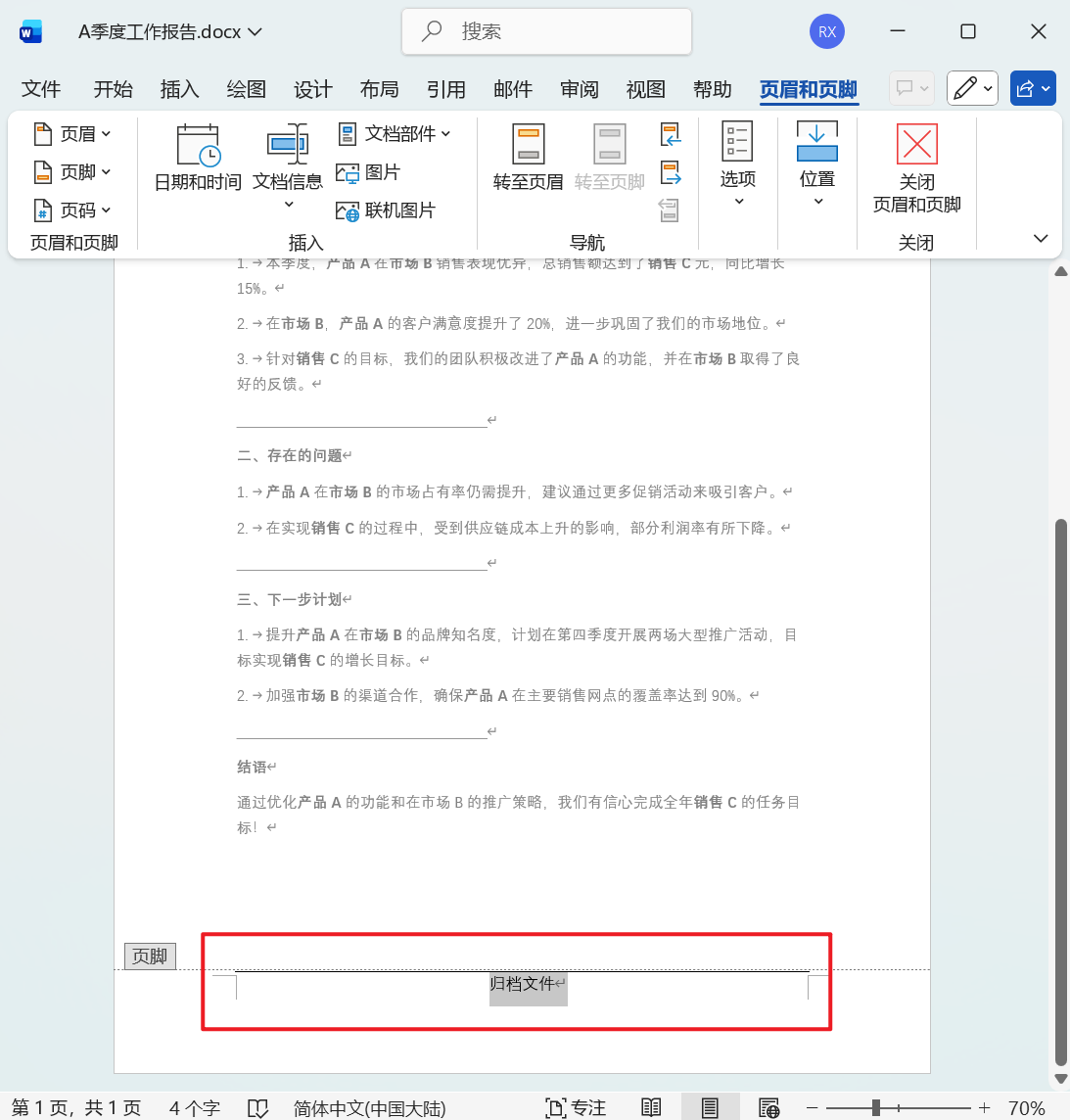Increase zoom with the zoom slider
The height and width of the screenshot is (1120, 1070).
[984, 1107]
